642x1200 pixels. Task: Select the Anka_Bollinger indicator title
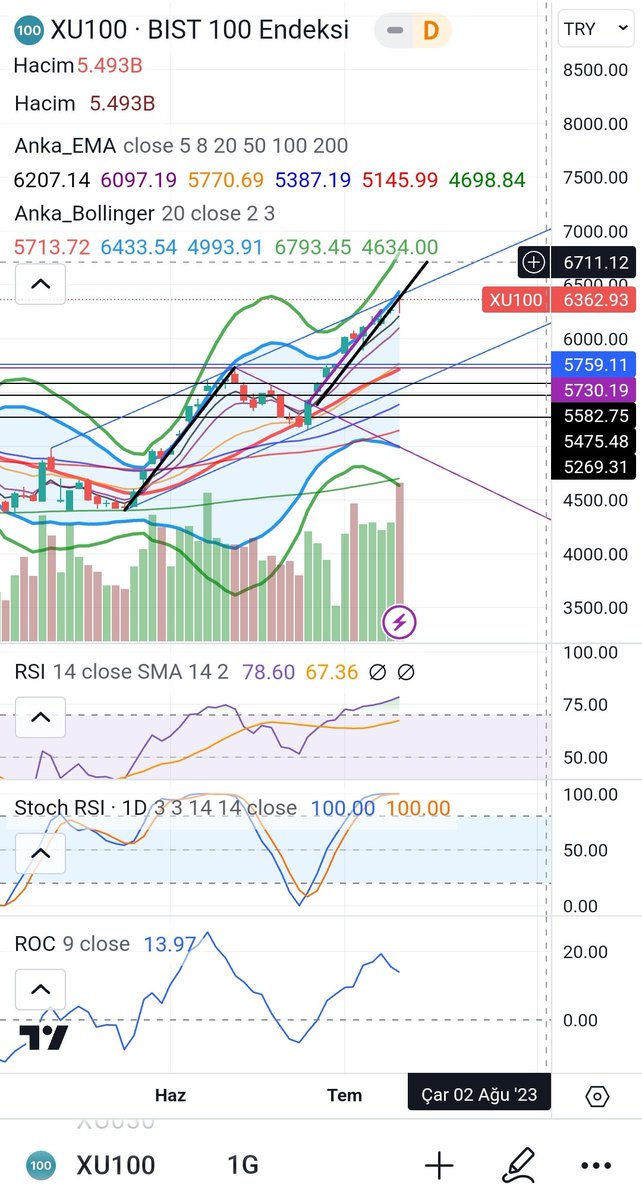(85, 214)
